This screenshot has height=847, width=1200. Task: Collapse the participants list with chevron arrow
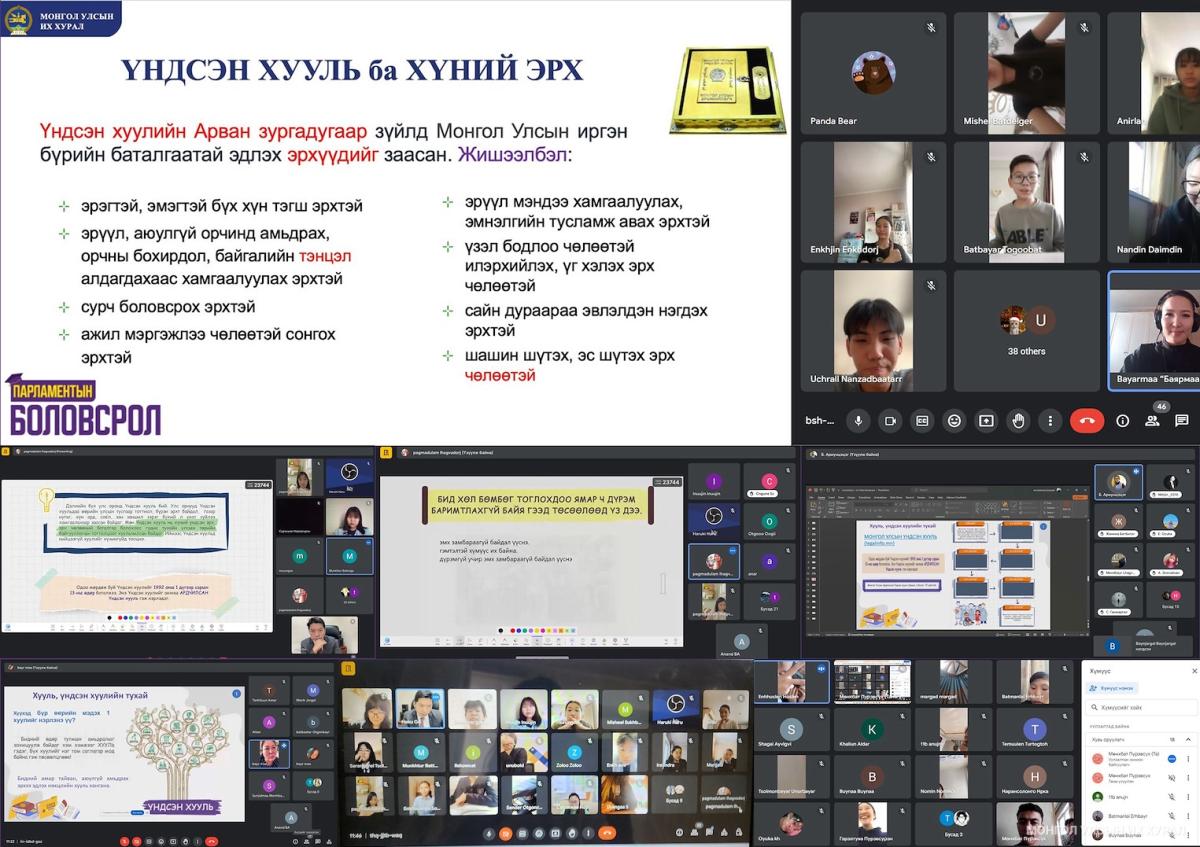[x=1190, y=740]
